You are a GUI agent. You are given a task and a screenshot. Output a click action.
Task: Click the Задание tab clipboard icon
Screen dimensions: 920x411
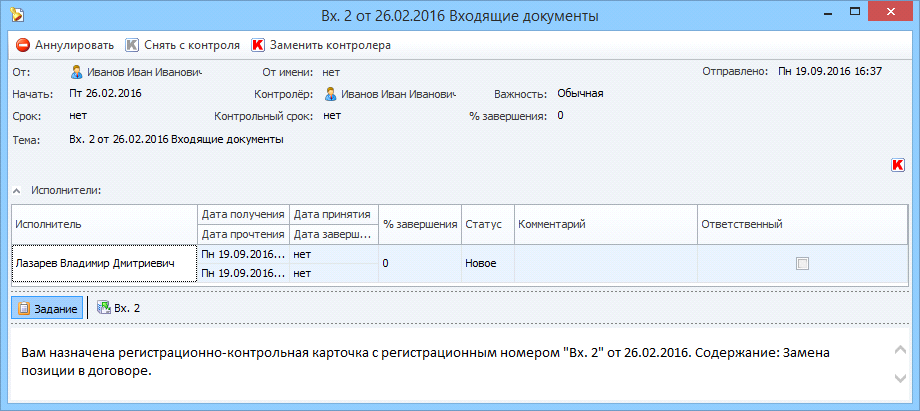[23, 308]
